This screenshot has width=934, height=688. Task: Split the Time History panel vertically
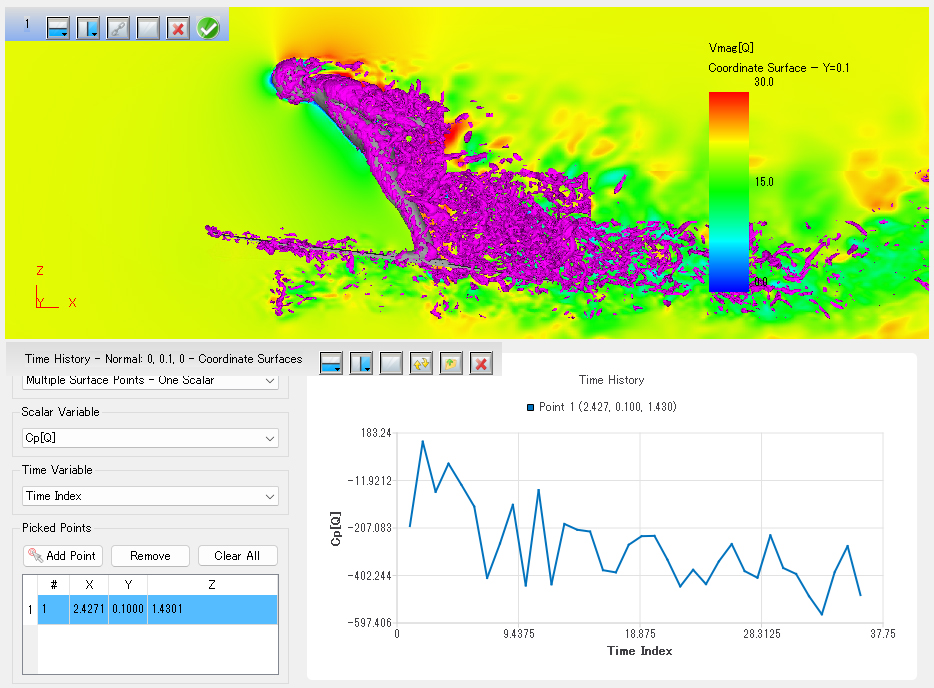coord(361,363)
